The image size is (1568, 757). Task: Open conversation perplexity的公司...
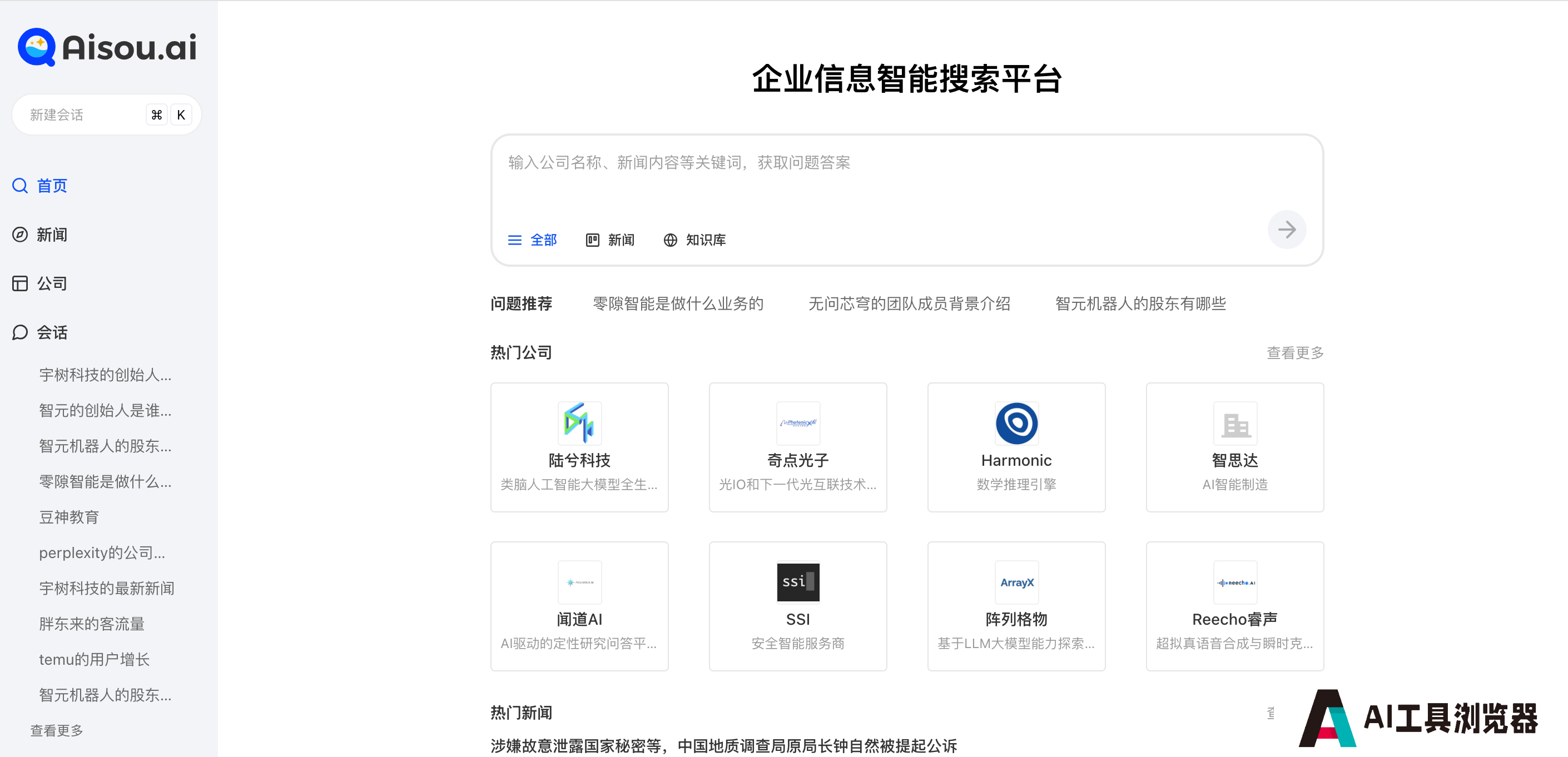(102, 552)
